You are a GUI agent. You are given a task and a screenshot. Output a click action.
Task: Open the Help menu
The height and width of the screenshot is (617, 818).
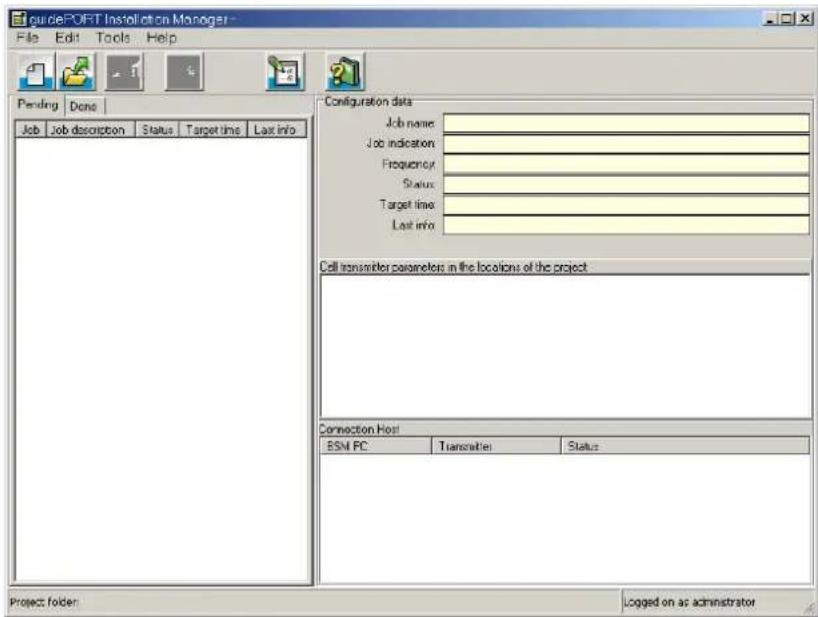coord(162,38)
